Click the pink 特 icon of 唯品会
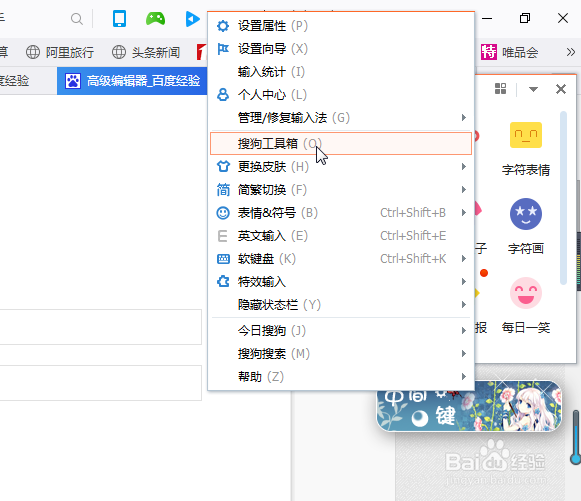 [489, 52]
